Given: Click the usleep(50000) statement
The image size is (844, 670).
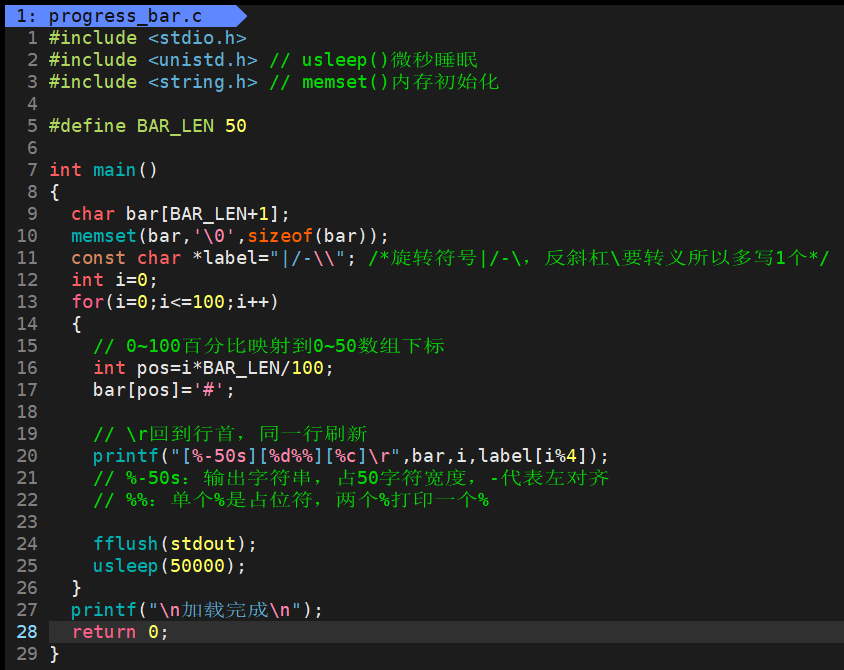Looking at the screenshot, I should click(169, 566).
